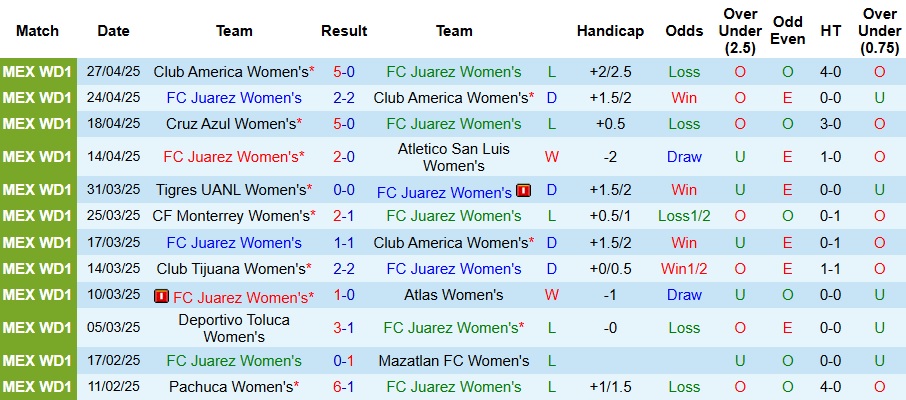906x400 pixels.
Task: Select Deportivo Toluca Women's team
Action: 234,328
